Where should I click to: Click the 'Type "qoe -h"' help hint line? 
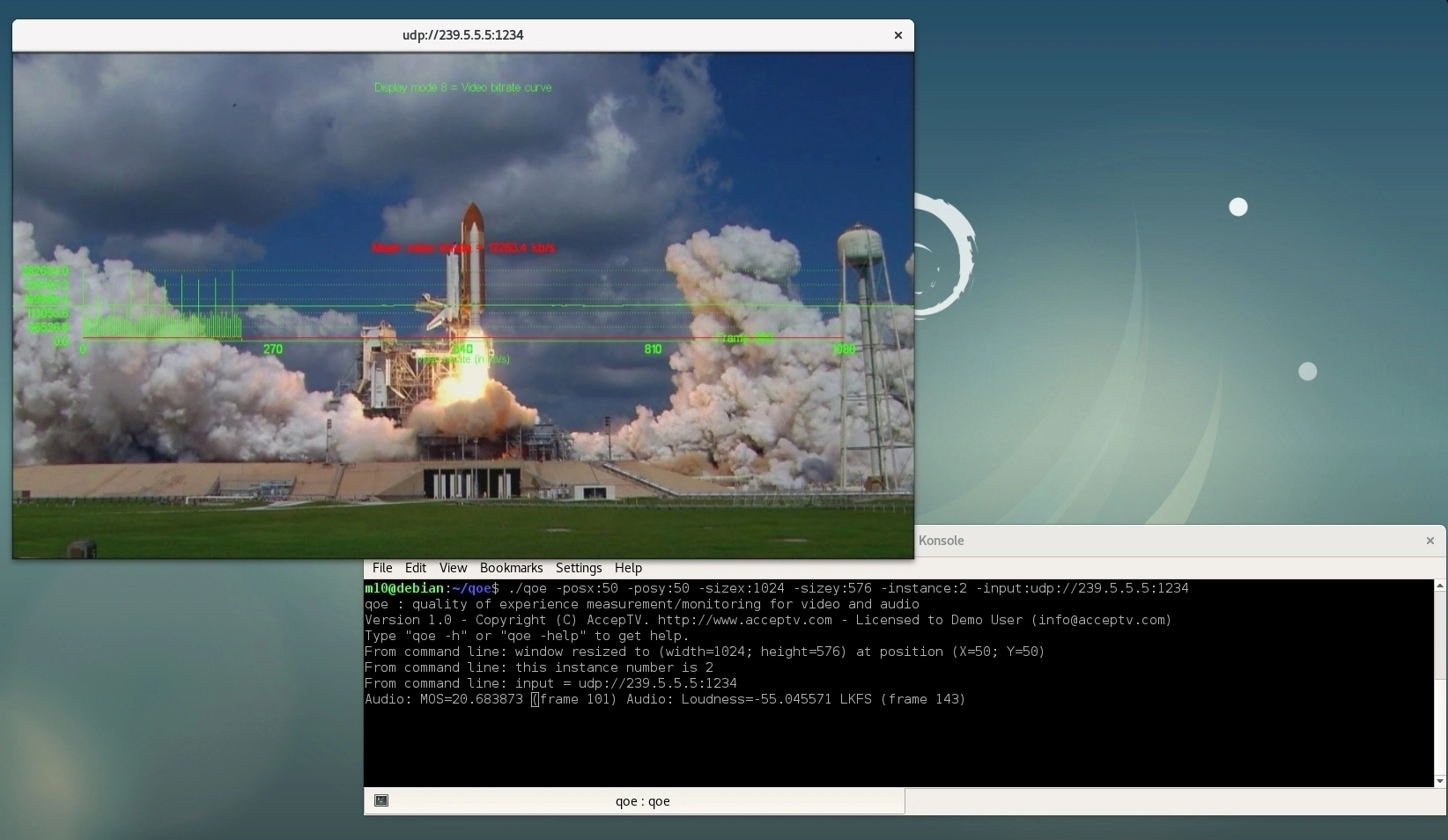point(527,636)
